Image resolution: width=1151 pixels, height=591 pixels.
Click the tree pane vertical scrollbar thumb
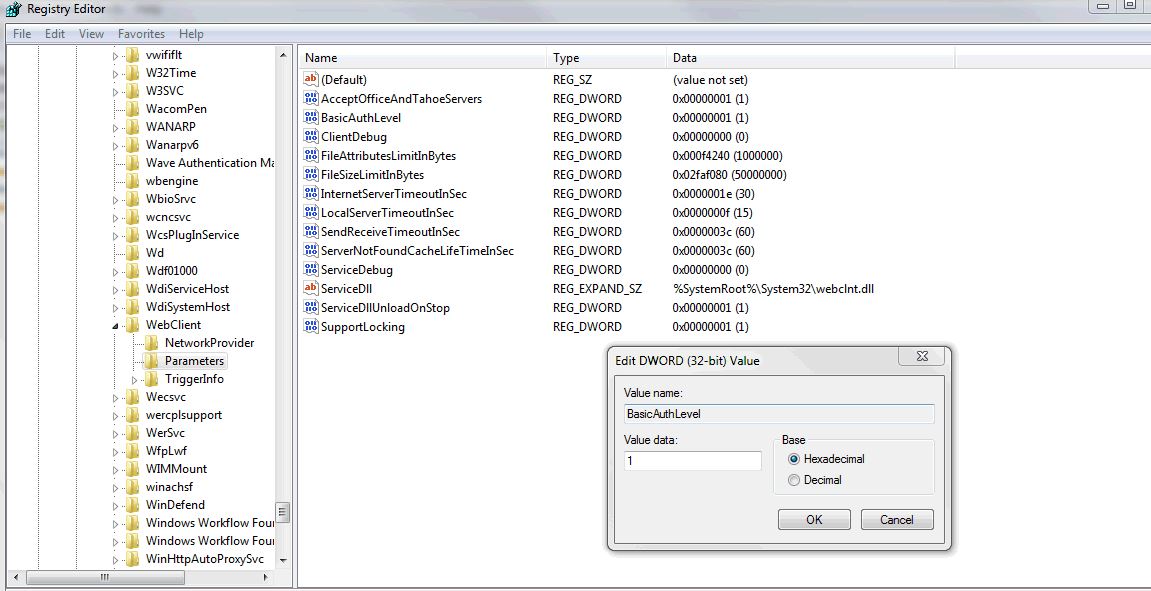click(x=283, y=512)
